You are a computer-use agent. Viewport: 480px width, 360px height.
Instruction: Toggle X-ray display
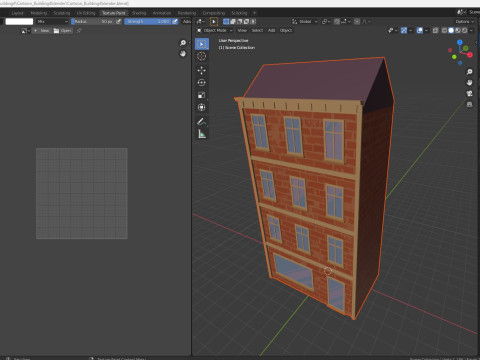point(435,30)
